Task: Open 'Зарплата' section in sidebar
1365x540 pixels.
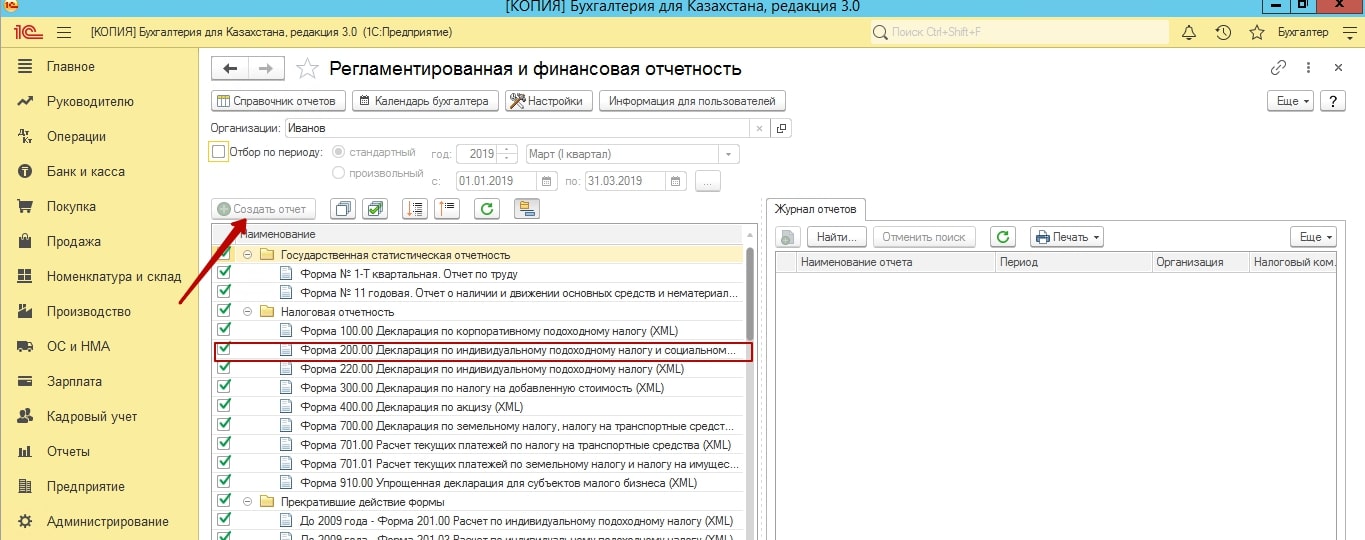Action: (74, 381)
